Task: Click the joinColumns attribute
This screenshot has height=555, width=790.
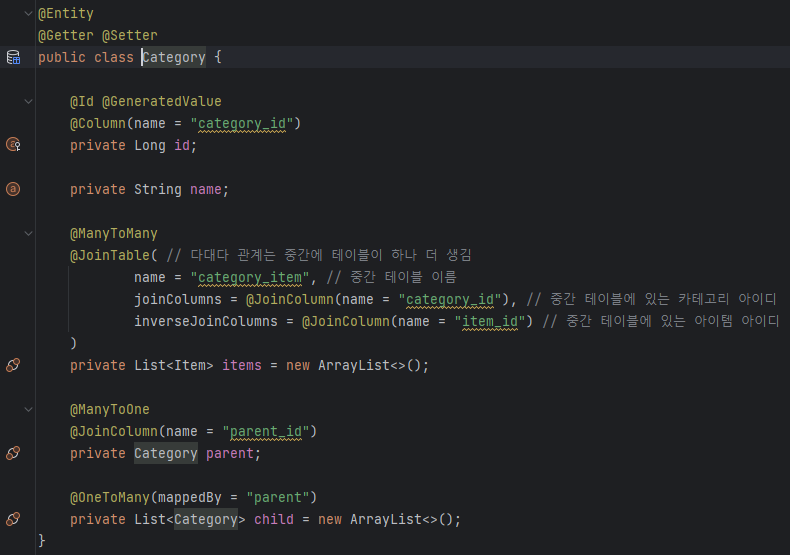Action: click(x=178, y=300)
